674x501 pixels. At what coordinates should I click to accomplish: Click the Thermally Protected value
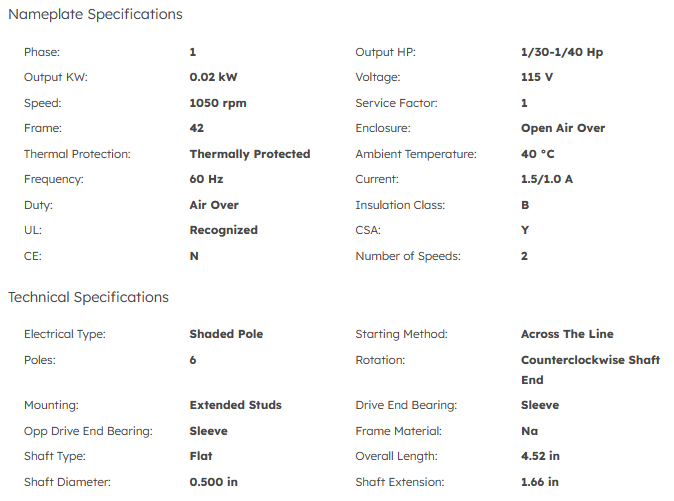pyautogui.click(x=250, y=154)
